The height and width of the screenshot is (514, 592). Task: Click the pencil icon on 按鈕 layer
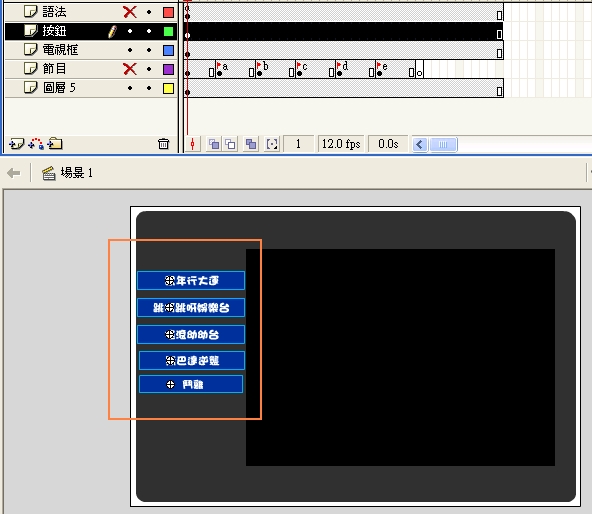pyautogui.click(x=112, y=31)
